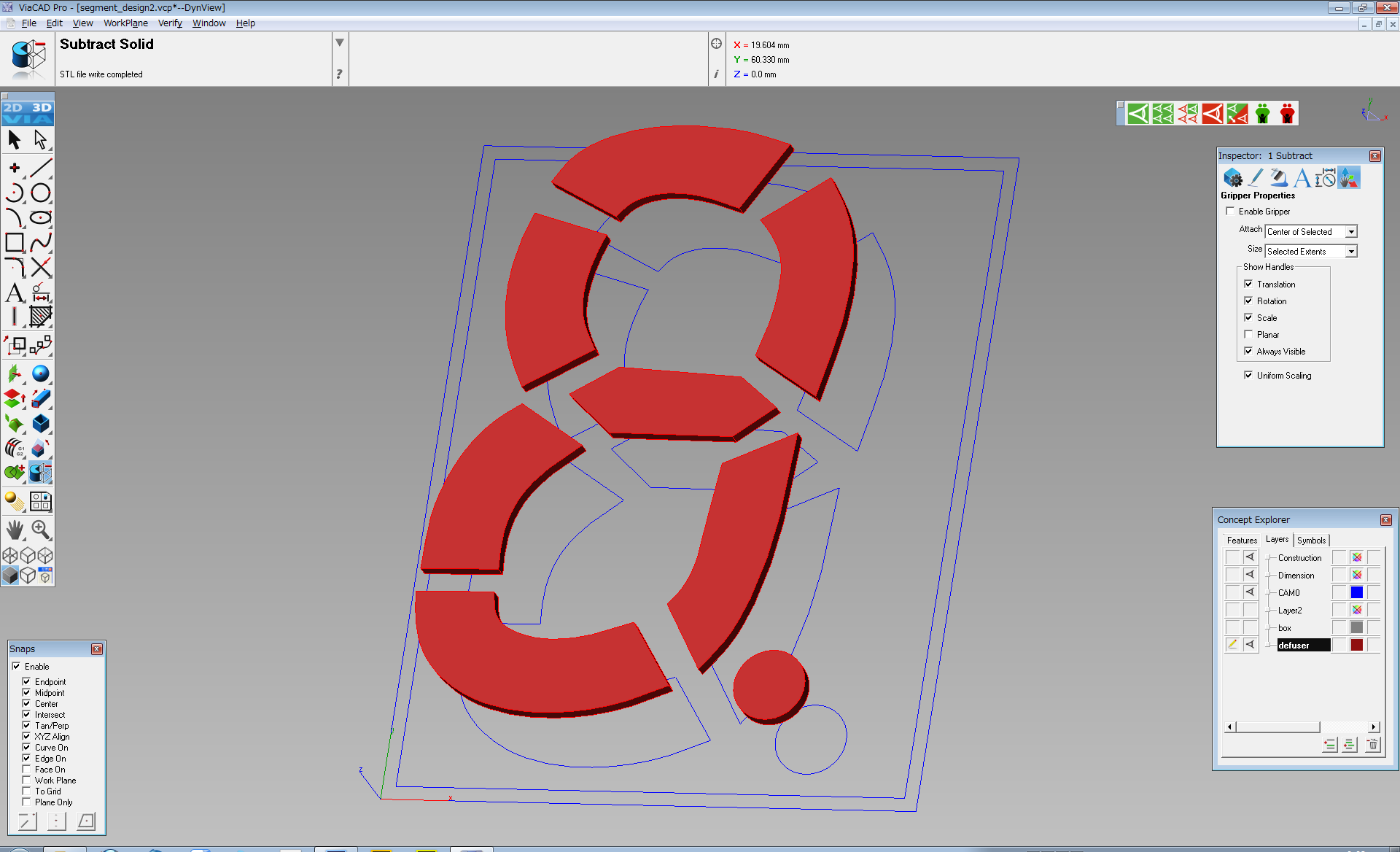This screenshot has height=852, width=1400.
Task: Uncheck the Endpoint snap
Action: tap(26, 682)
